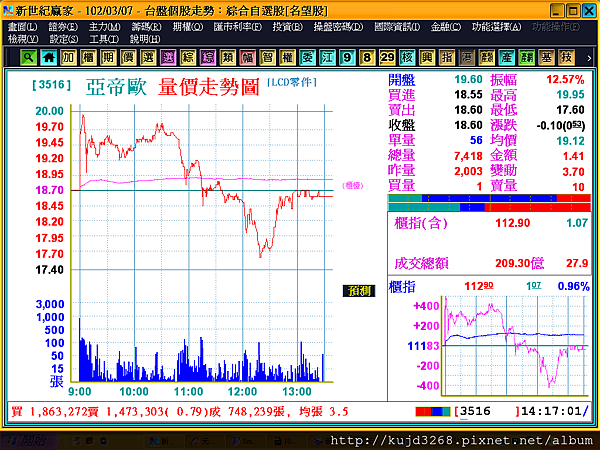
Task: Open the 畫面(L) menu
Action: (23, 27)
